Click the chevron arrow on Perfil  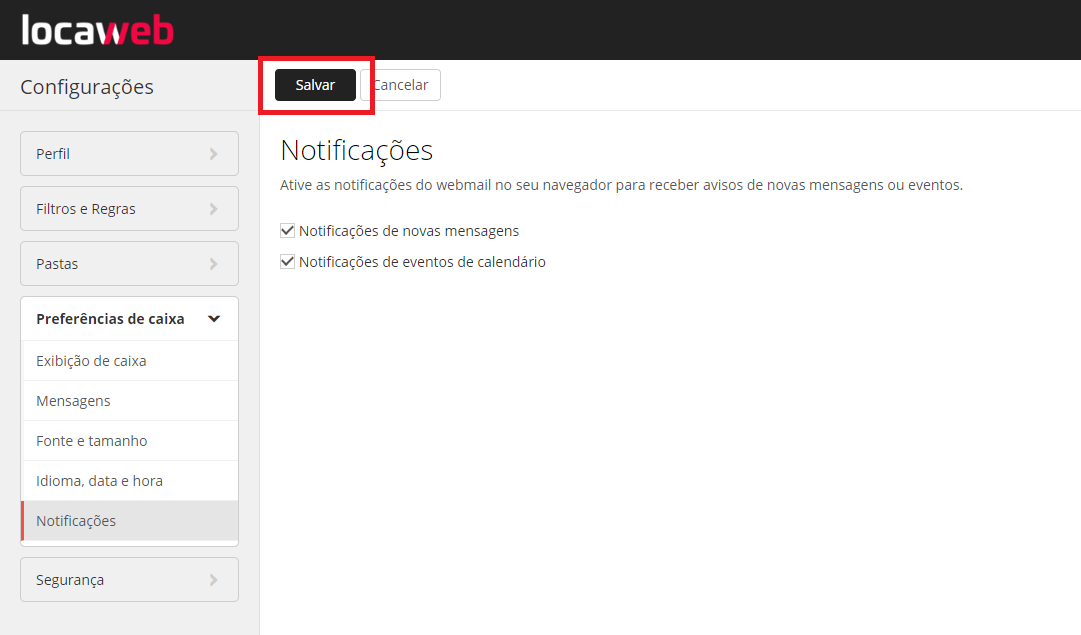coord(212,153)
